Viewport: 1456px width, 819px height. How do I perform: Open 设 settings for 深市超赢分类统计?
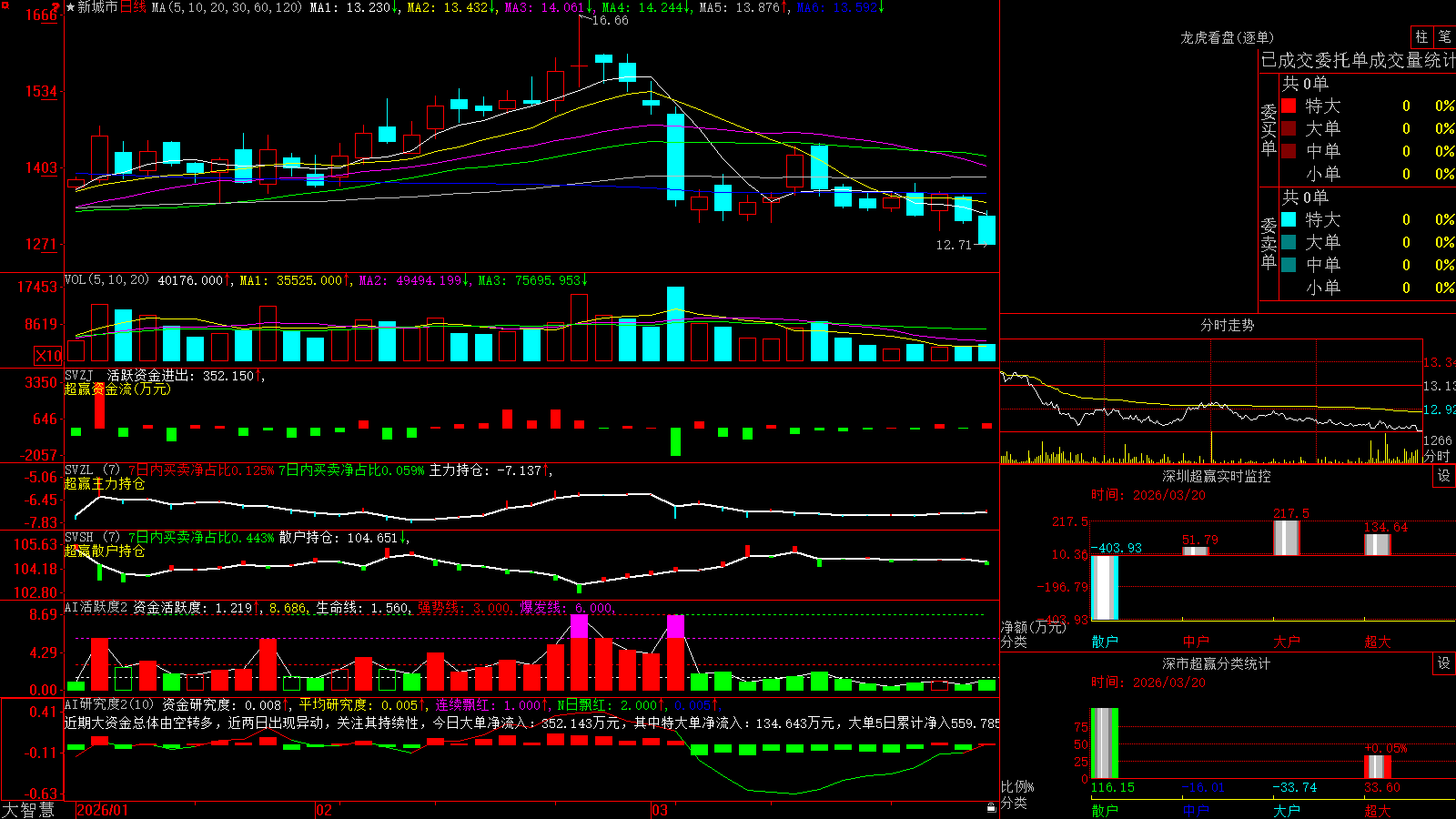(x=1444, y=663)
